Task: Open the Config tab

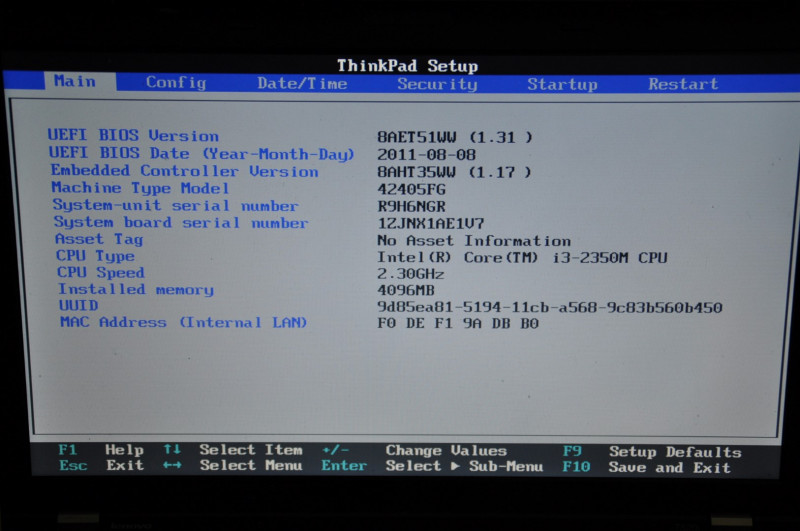Action: pos(176,82)
